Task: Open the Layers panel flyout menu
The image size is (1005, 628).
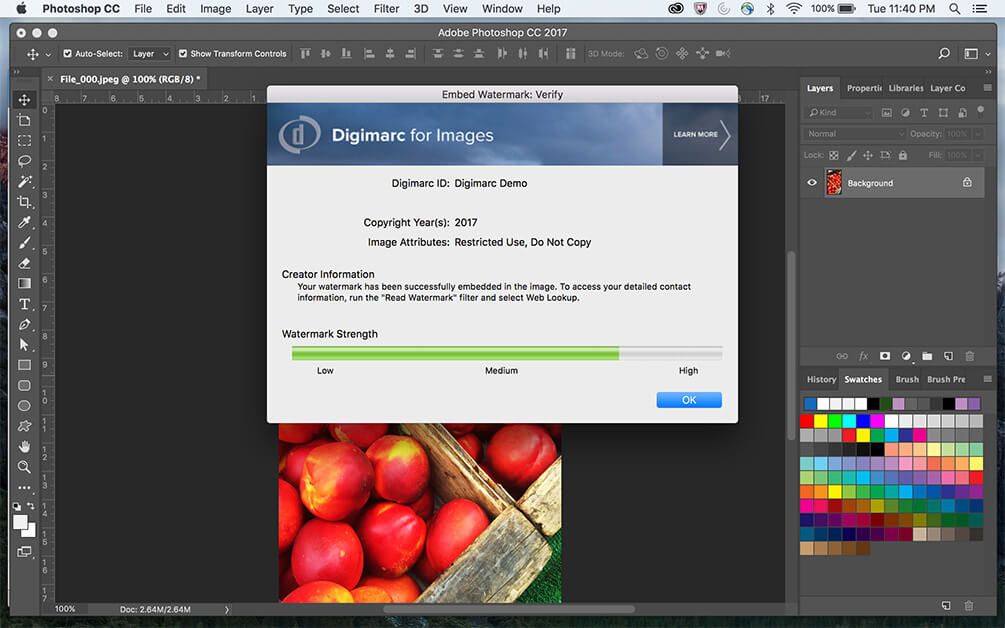Action: (988, 88)
